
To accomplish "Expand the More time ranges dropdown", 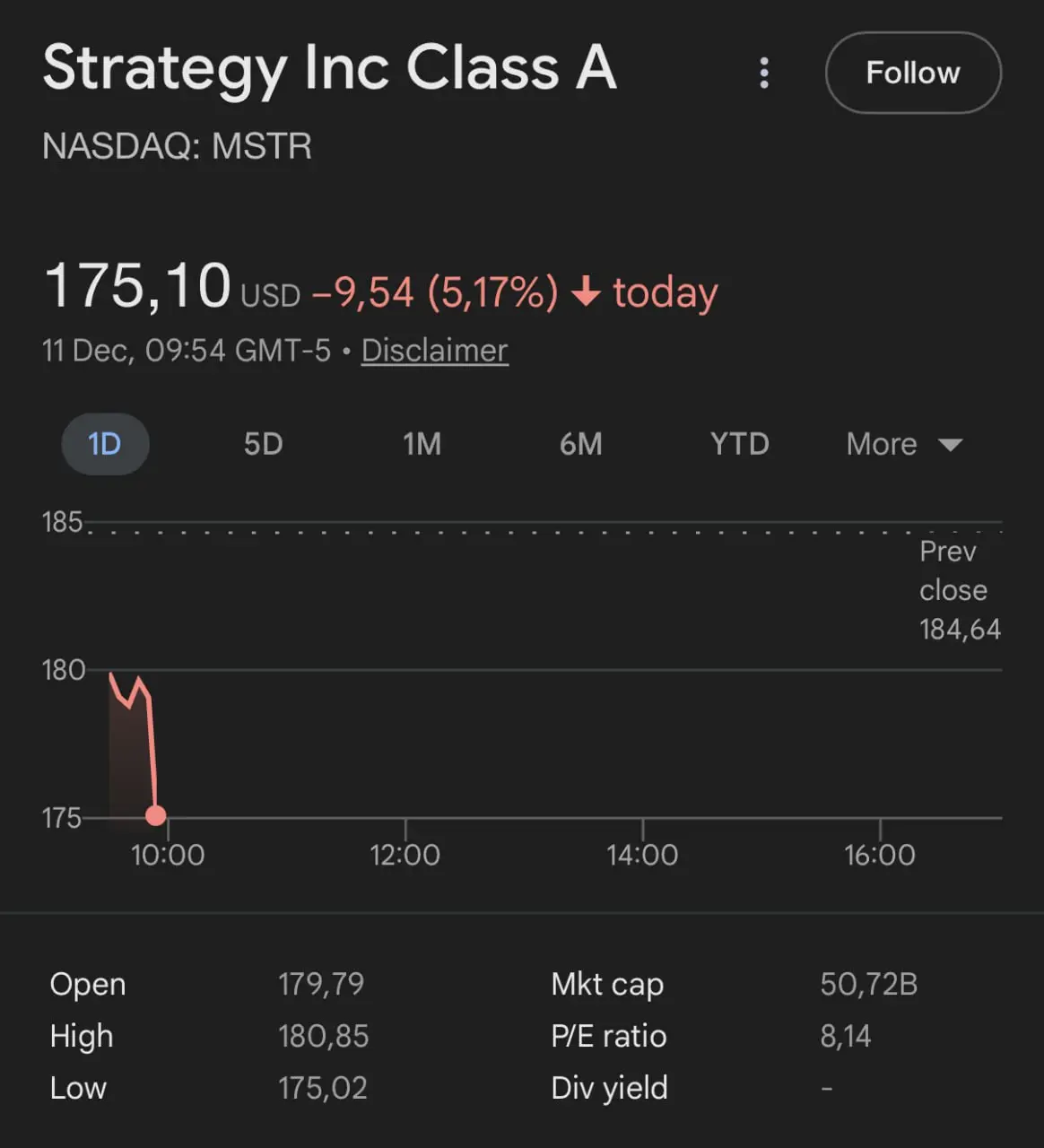I will tap(903, 444).
